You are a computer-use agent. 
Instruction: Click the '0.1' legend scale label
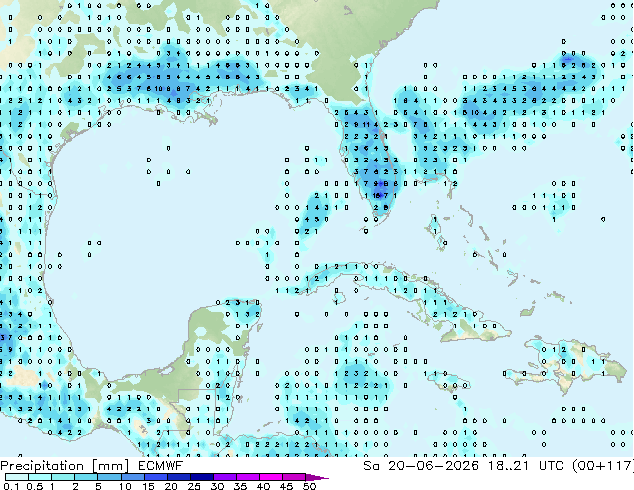[12, 486]
